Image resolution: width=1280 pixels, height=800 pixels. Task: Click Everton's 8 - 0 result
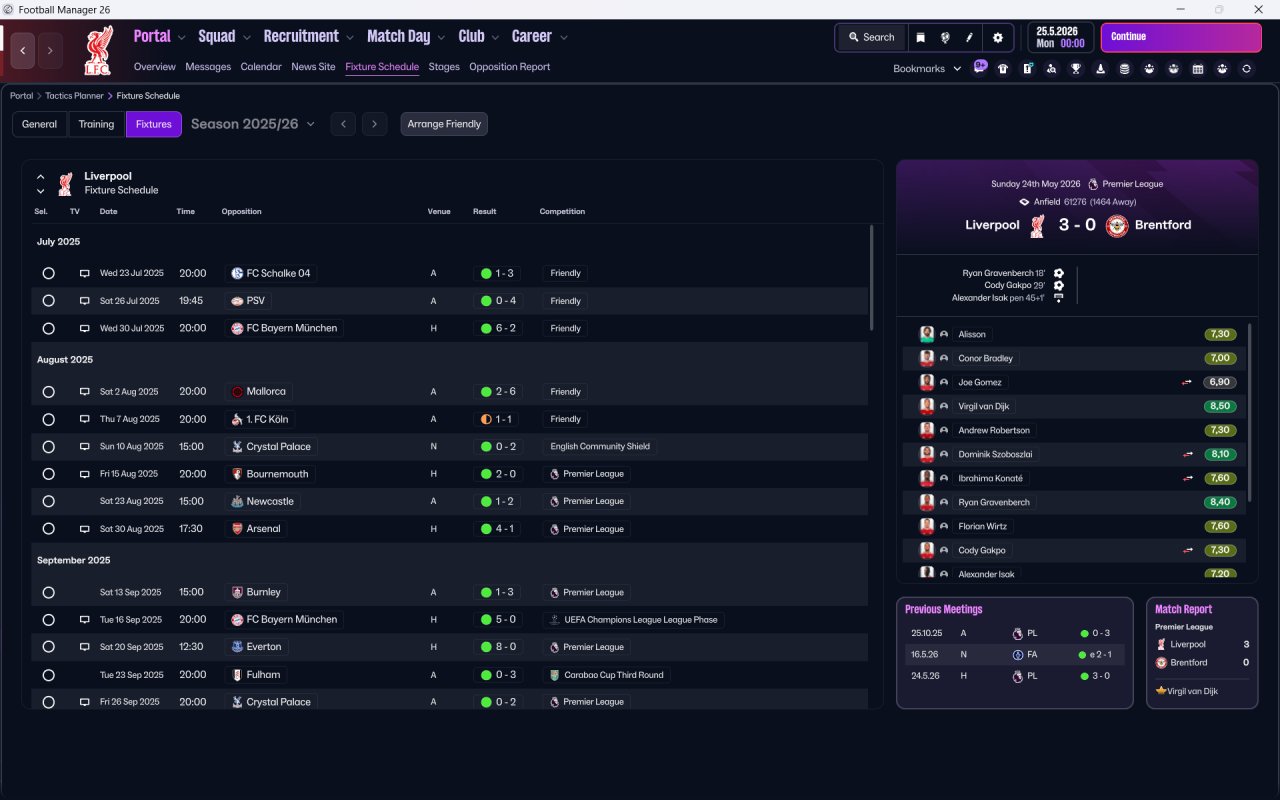tap(500, 647)
